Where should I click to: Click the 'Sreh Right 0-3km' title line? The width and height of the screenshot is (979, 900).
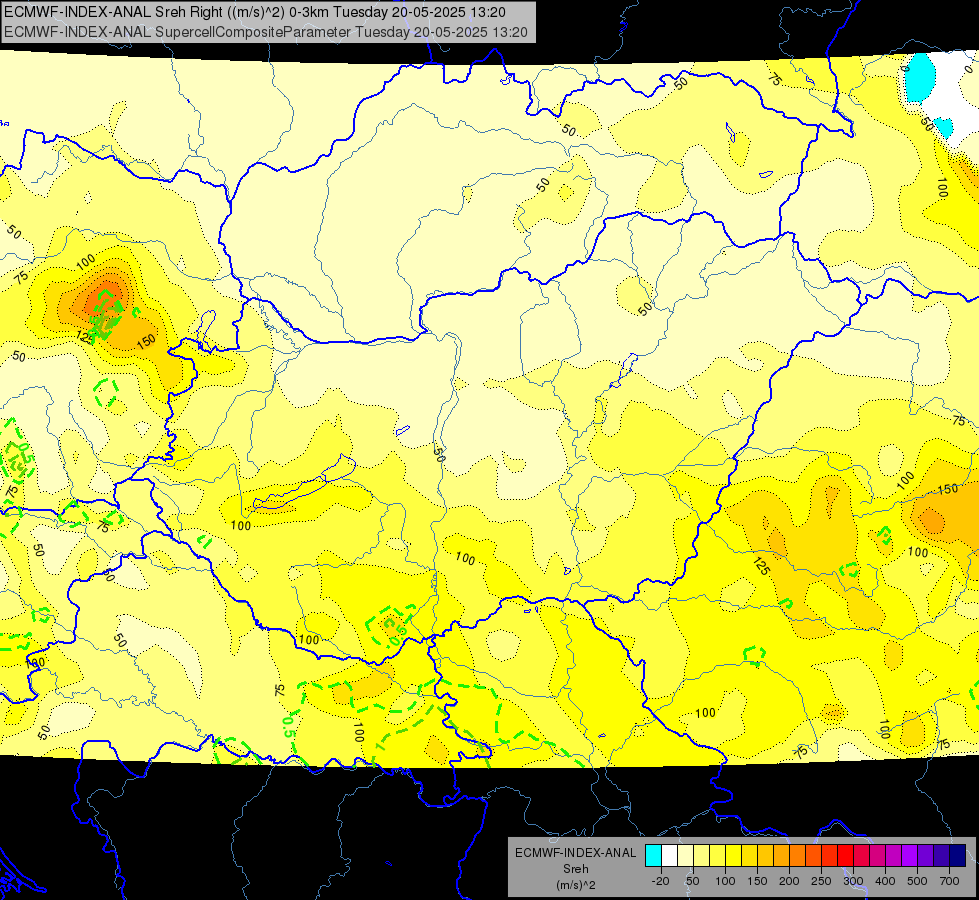255,12
